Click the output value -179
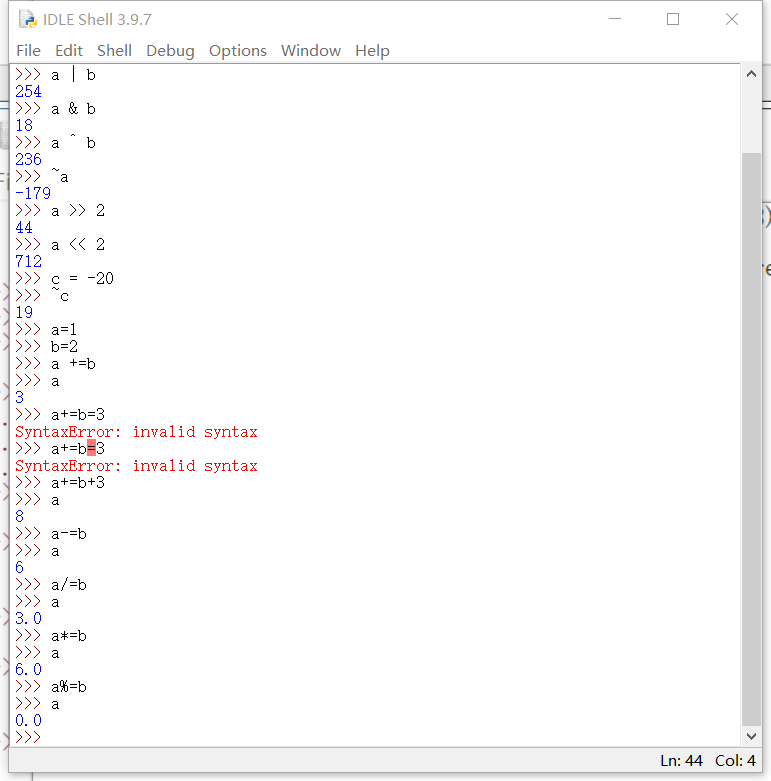The image size is (771, 781). (x=33, y=193)
